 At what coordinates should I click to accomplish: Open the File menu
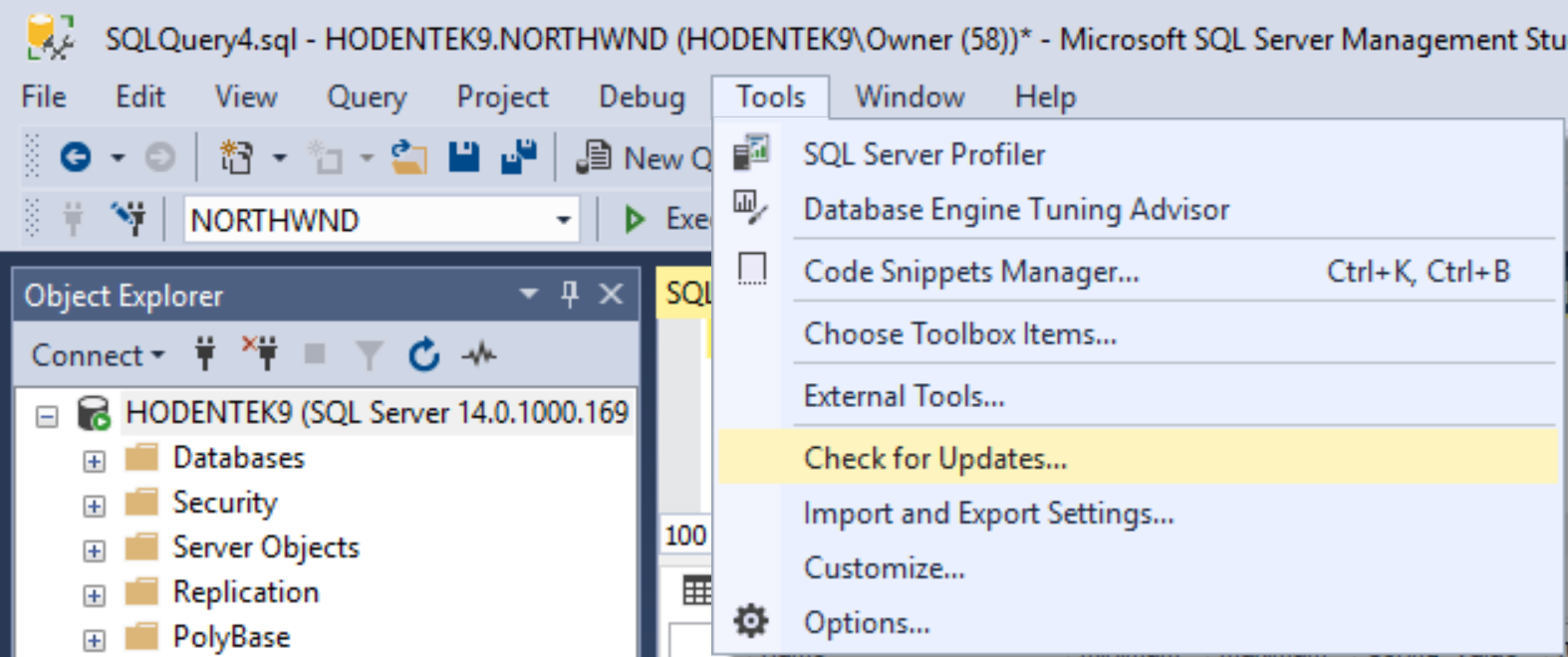44,97
